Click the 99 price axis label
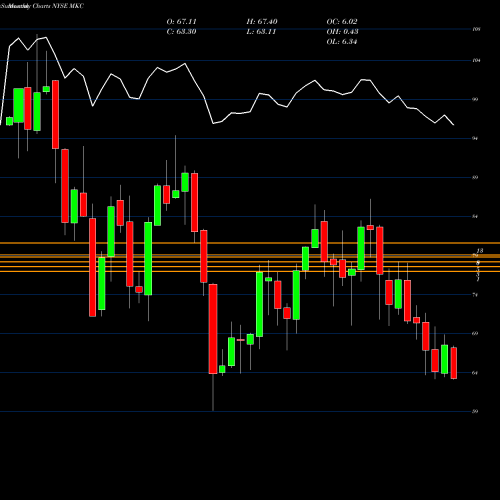This screenshot has height=500, width=500. pyautogui.click(x=475, y=99)
